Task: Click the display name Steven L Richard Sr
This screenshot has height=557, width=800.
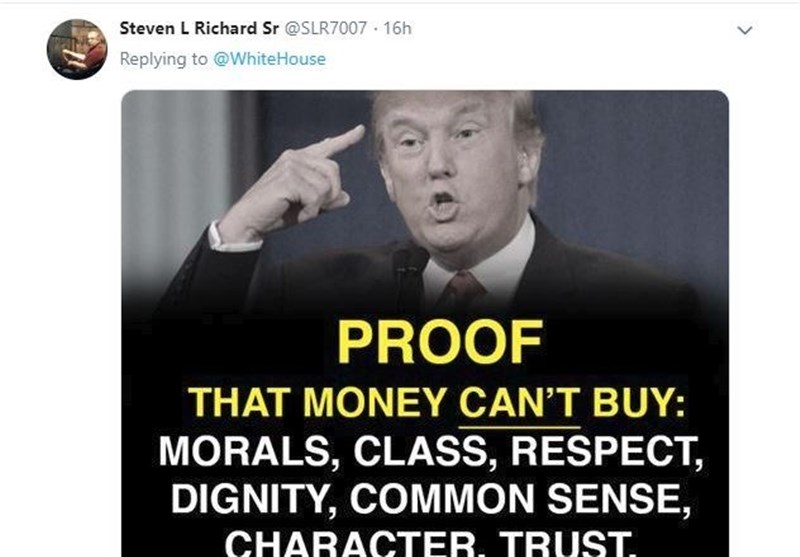Action: pyautogui.click(x=199, y=28)
